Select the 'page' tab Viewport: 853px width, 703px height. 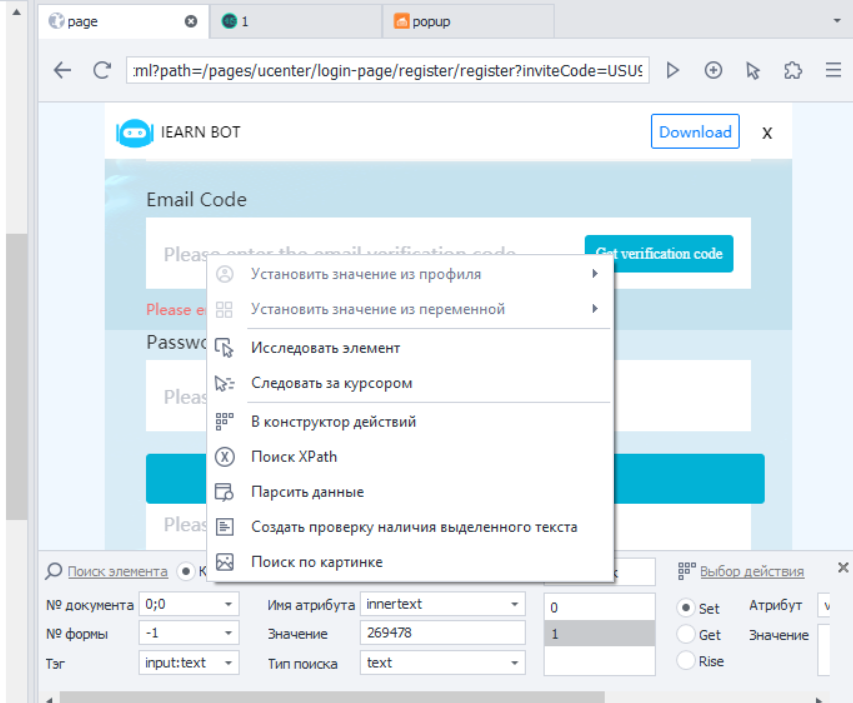pyautogui.click(x=123, y=21)
